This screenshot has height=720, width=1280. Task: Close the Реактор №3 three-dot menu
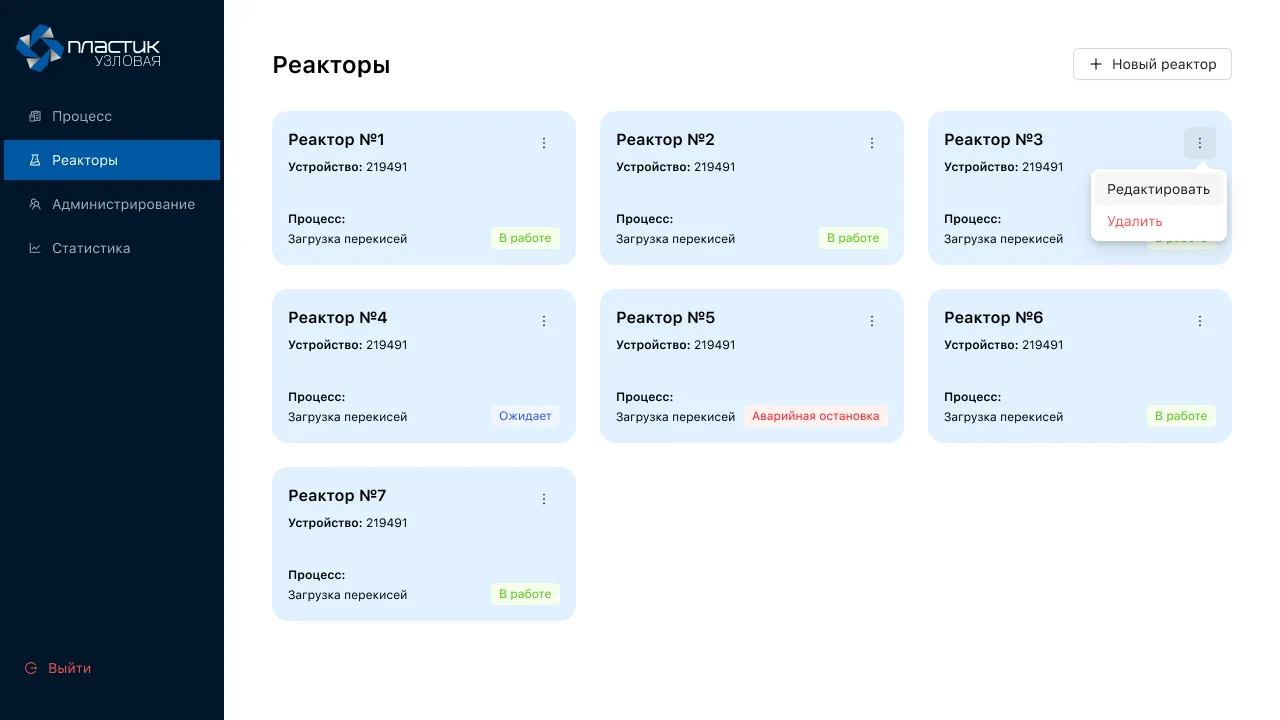click(1200, 143)
